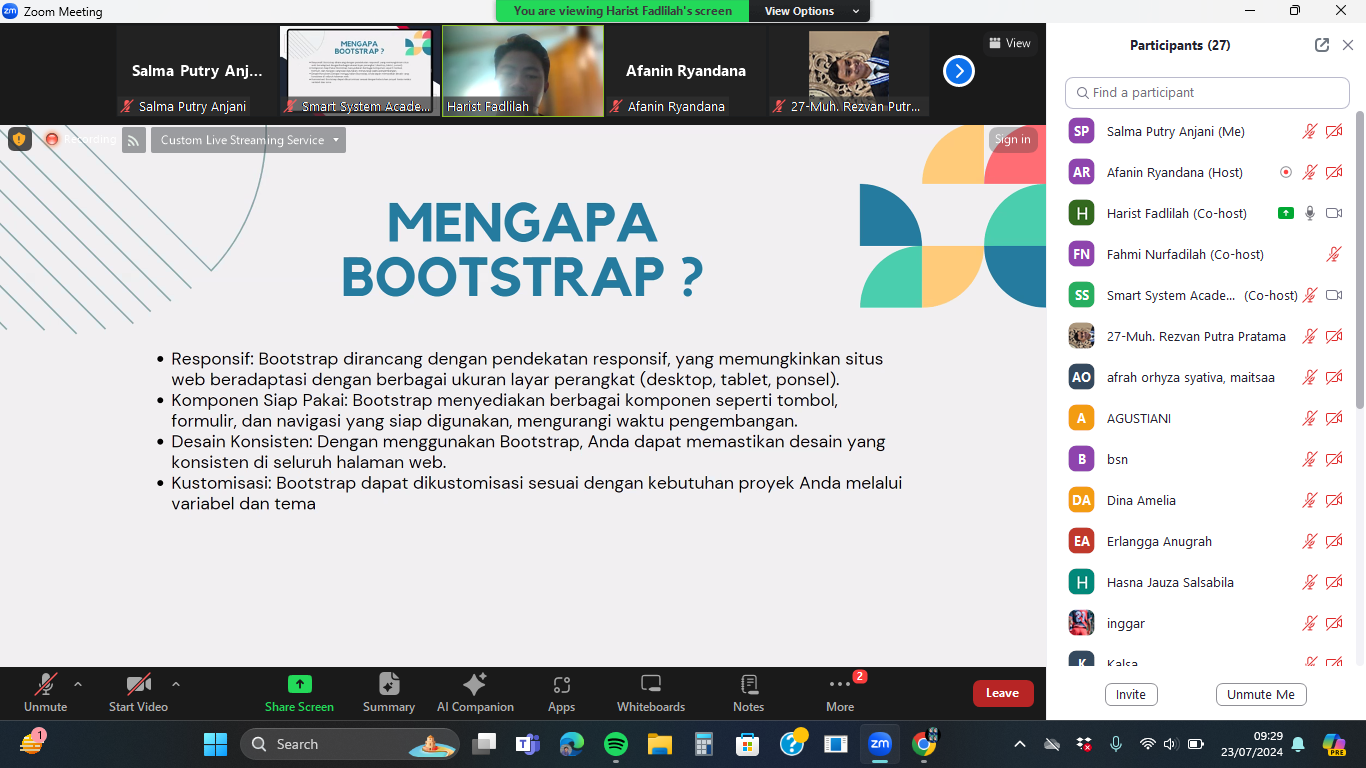Open Microsoft Teams from taskbar
The width and height of the screenshot is (1366, 768).
point(527,744)
